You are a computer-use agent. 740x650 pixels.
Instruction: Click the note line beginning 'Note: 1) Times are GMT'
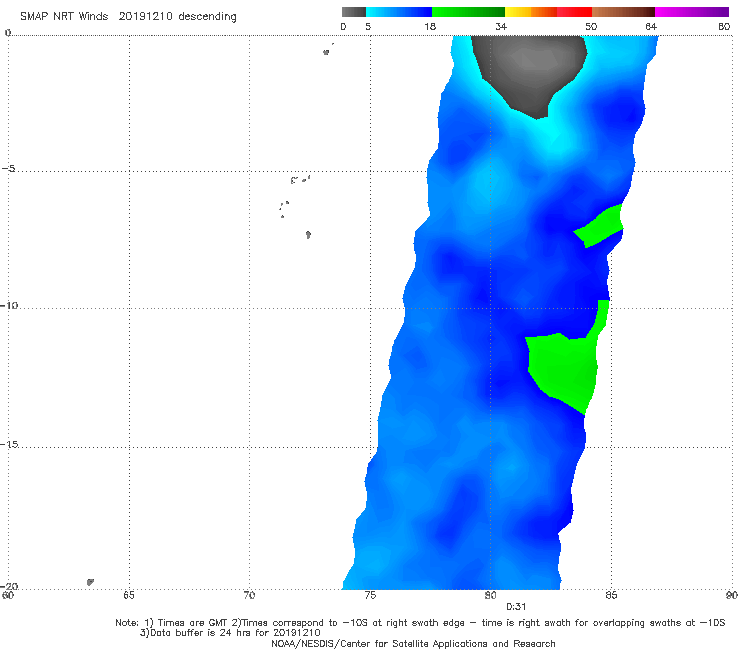(x=420, y=623)
